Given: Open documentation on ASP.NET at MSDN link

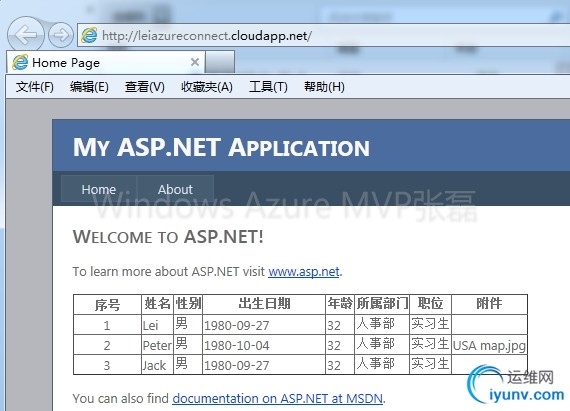Looking at the screenshot, I should click(x=278, y=398).
